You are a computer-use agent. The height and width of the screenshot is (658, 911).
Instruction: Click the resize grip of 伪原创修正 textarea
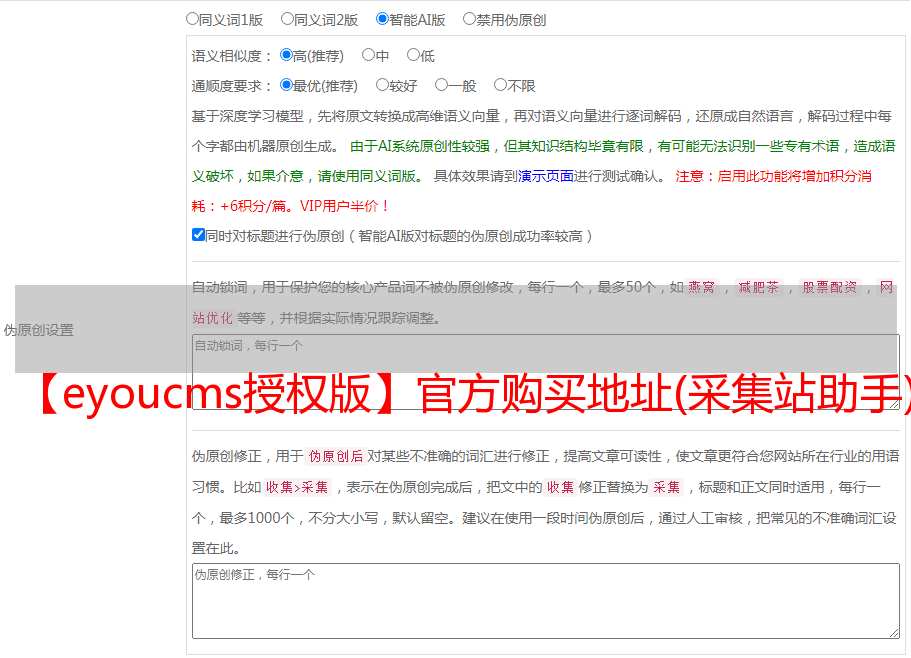click(x=894, y=633)
